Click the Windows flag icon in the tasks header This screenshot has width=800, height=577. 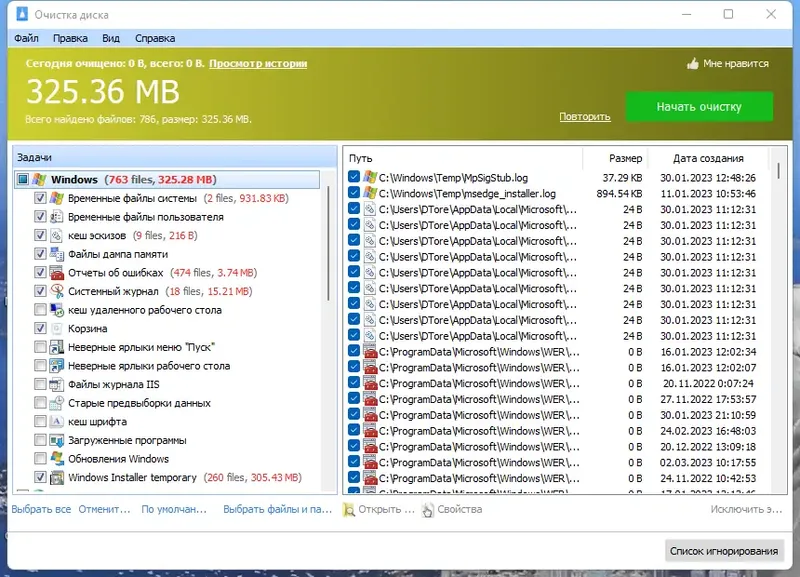click(x=39, y=180)
